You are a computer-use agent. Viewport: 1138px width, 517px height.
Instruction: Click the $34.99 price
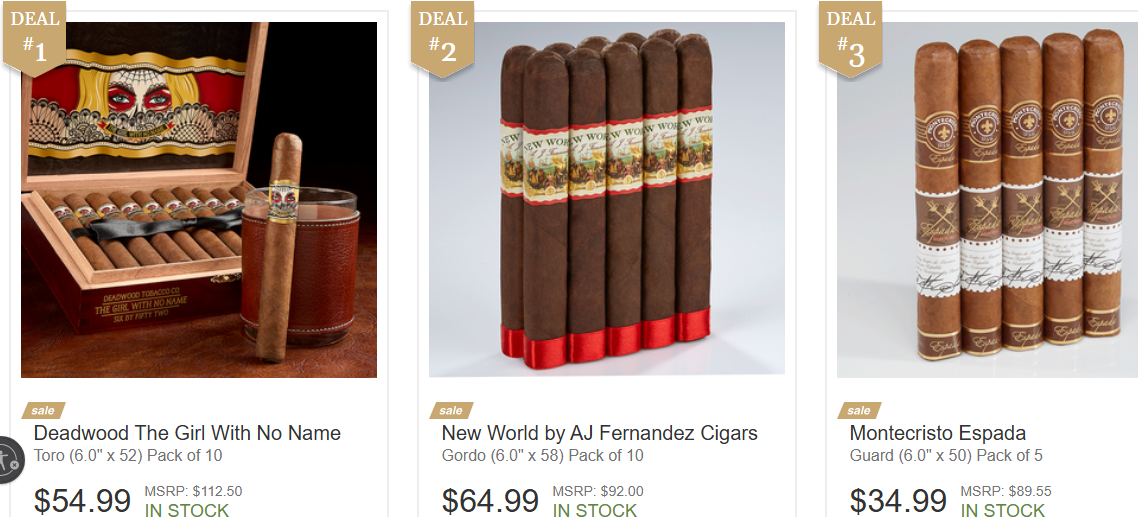click(x=898, y=501)
